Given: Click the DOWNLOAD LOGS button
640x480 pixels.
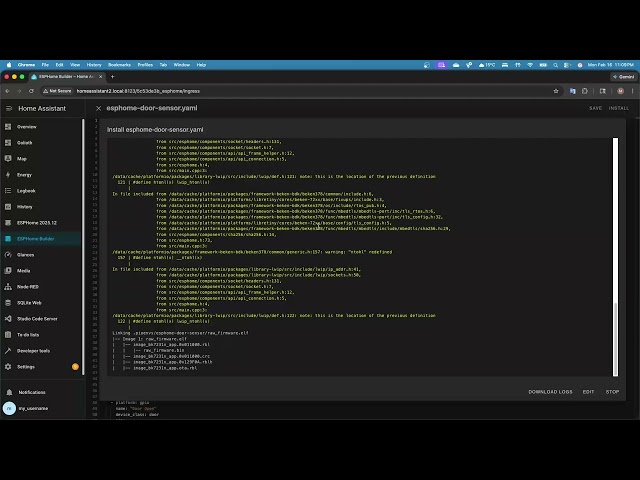Looking at the screenshot, I should [x=550, y=392].
